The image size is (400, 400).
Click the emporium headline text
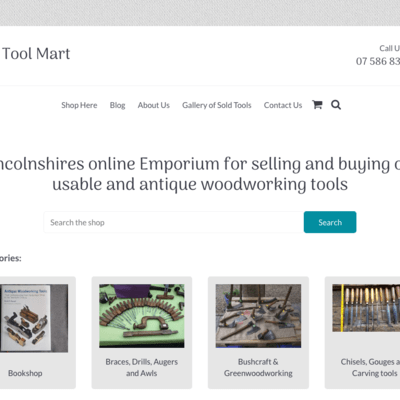[x=200, y=174]
